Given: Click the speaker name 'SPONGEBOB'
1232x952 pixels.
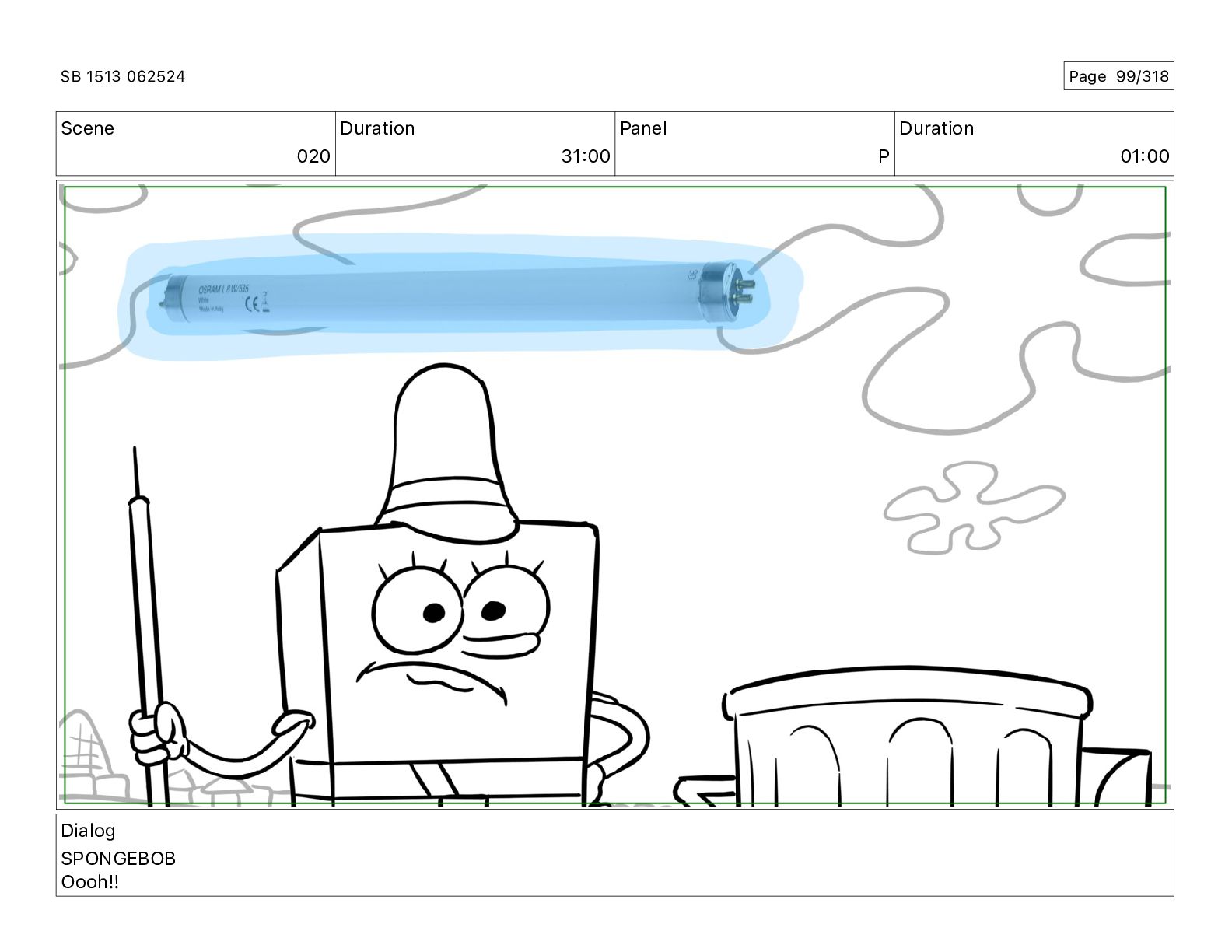Looking at the screenshot, I should pos(118,859).
